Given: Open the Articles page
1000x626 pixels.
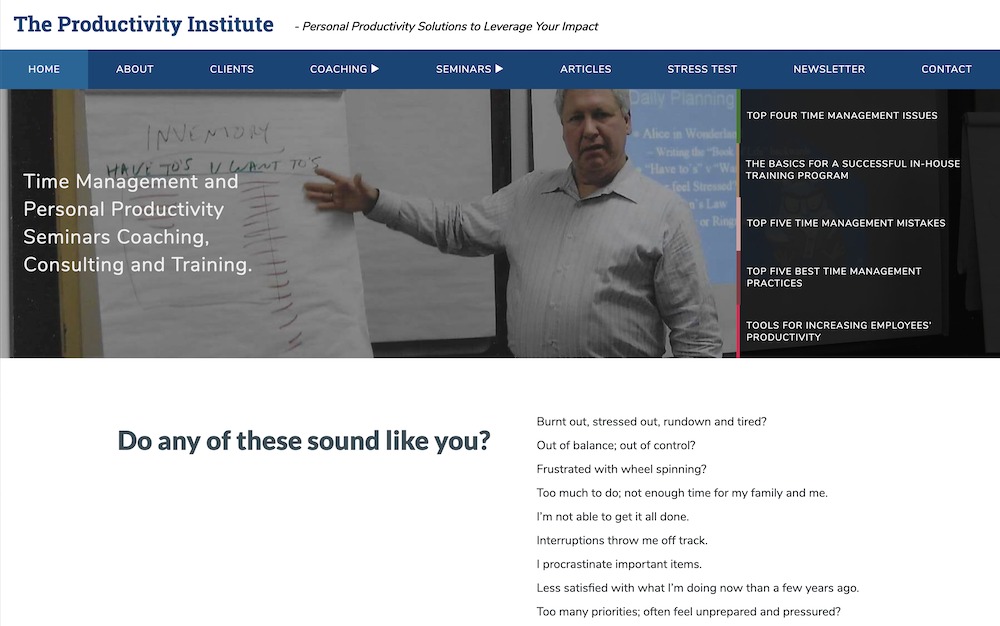Looking at the screenshot, I should pyautogui.click(x=585, y=69).
